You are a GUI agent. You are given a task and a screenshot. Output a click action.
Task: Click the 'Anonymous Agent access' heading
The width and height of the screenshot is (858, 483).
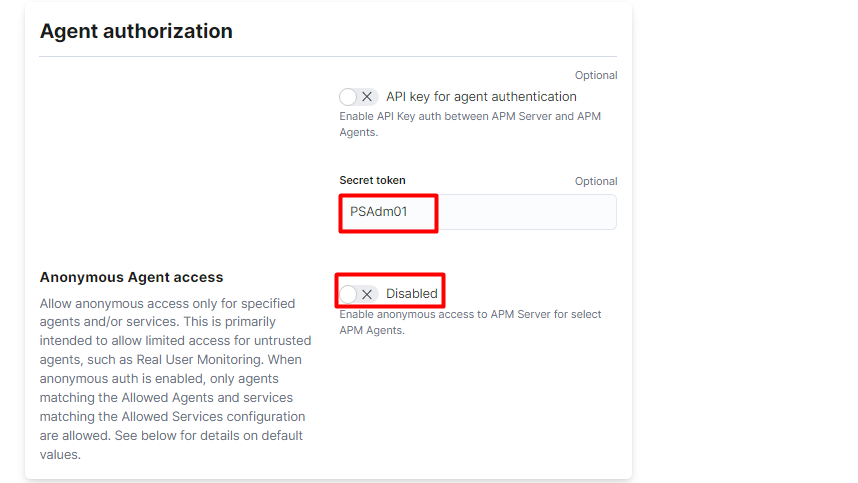(x=131, y=277)
